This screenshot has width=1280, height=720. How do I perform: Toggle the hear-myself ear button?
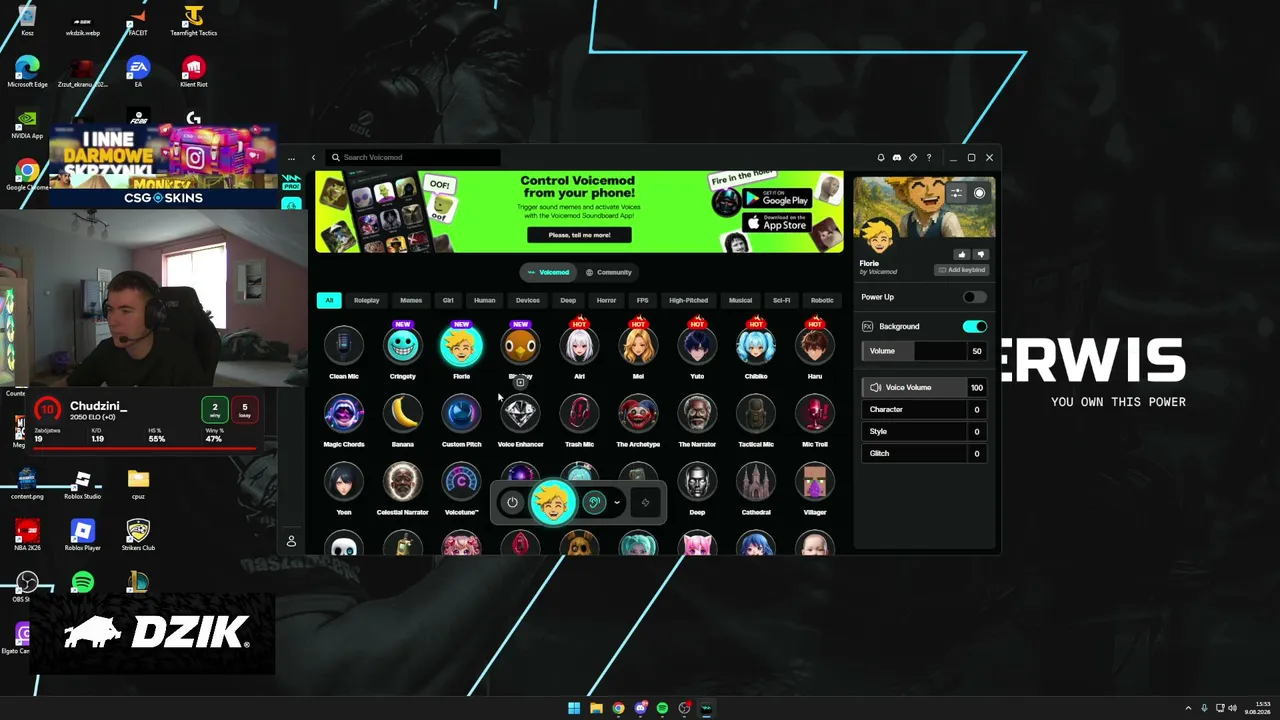(594, 502)
